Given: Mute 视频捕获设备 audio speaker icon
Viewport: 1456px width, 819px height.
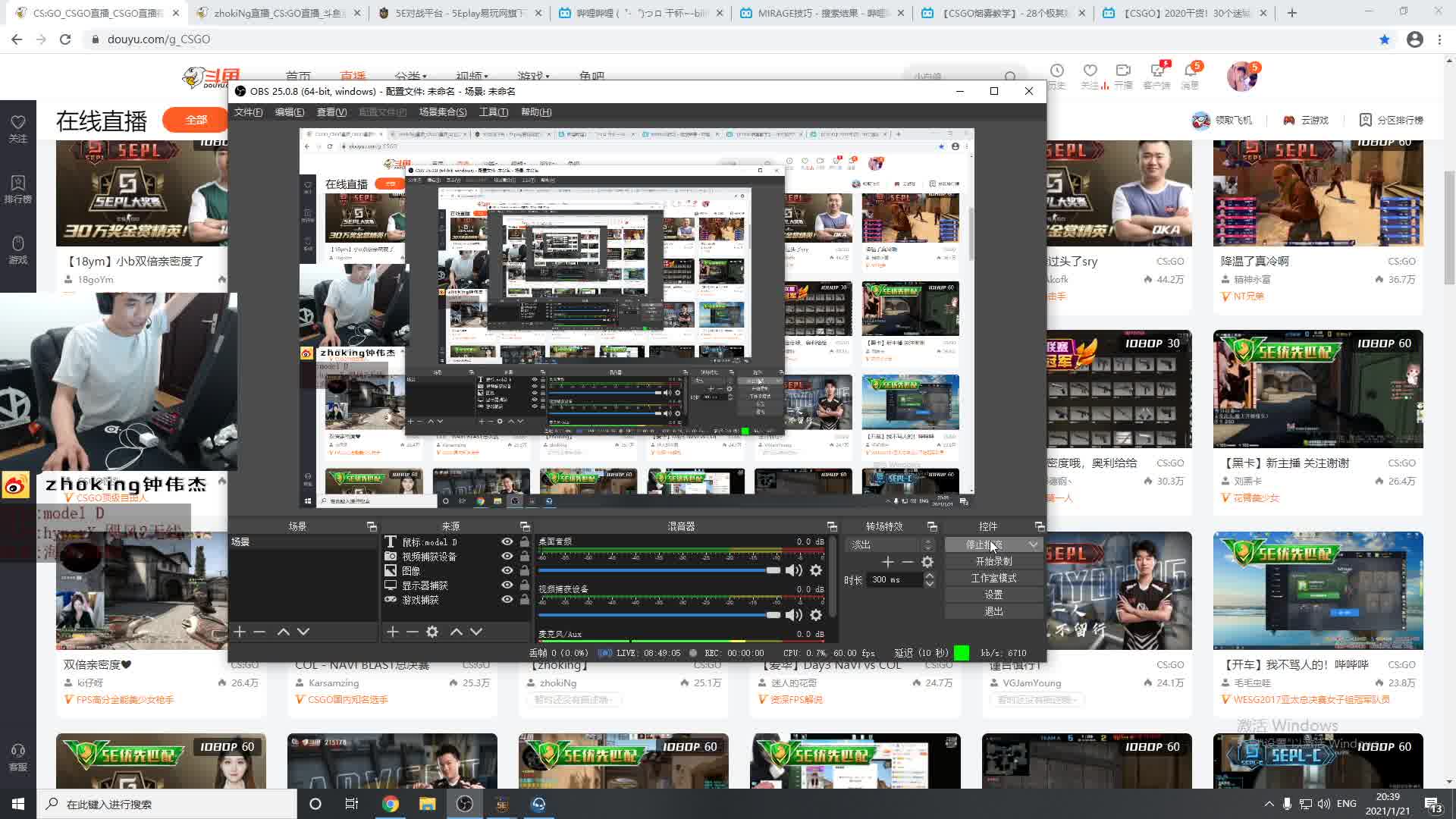Looking at the screenshot, I should (x=793, y=615).
